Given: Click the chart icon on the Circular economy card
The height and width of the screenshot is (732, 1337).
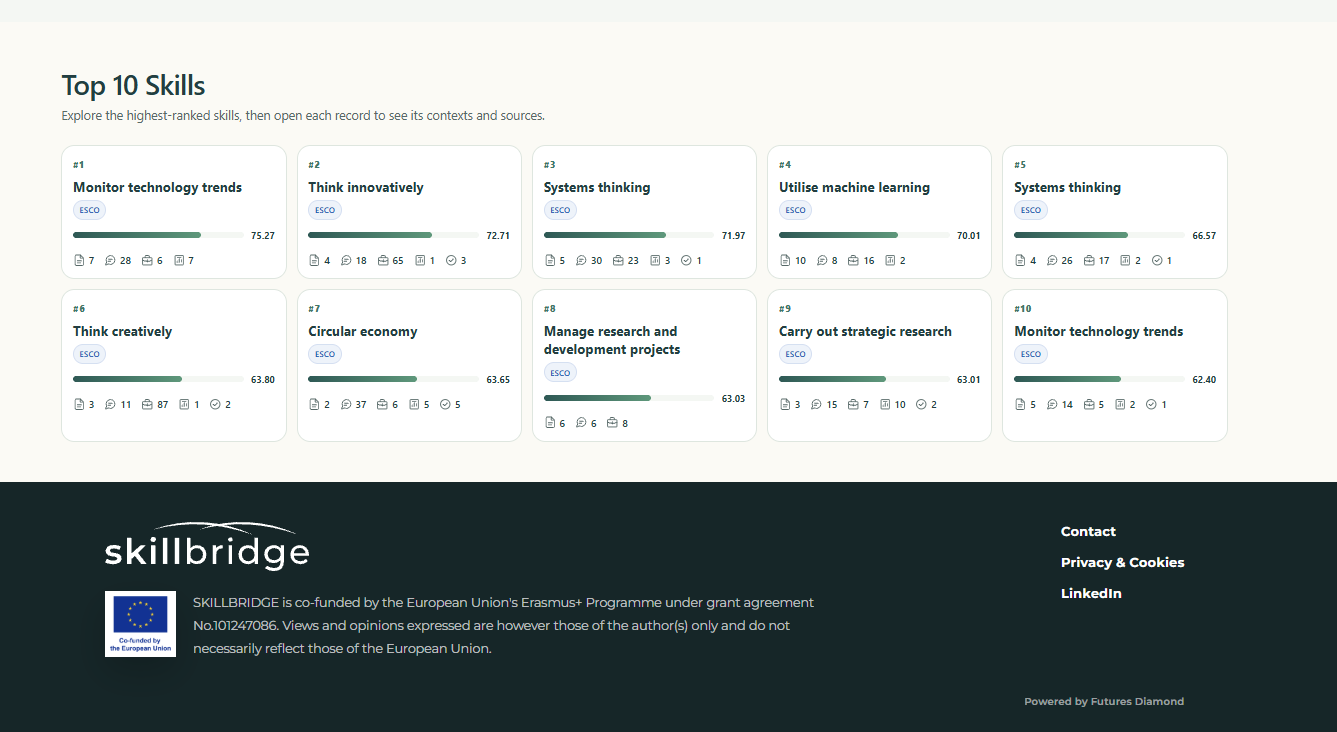Looking at the screenshot, I should (414, 404).
